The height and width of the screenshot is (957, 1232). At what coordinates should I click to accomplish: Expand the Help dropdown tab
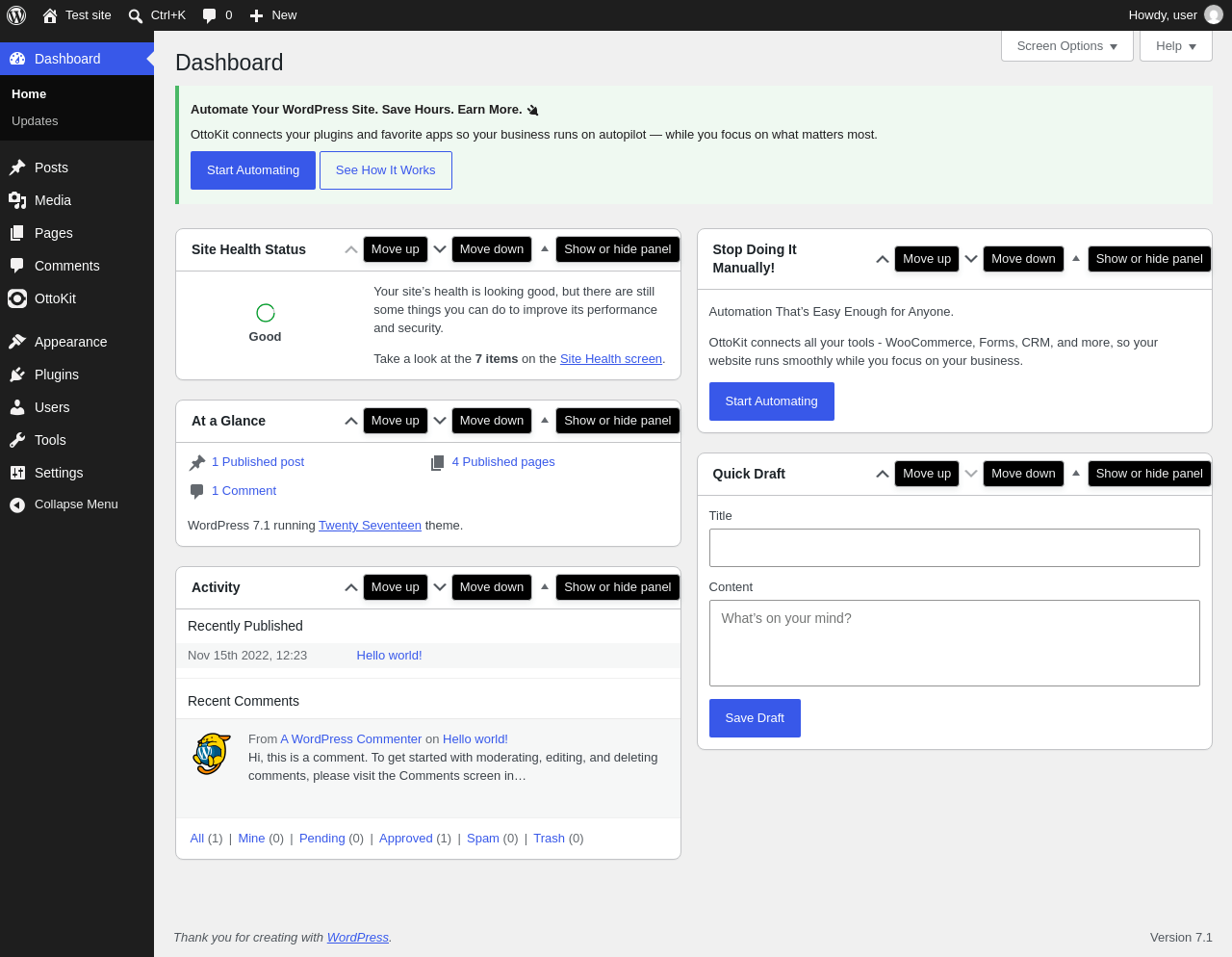(x=1176, y=46)
